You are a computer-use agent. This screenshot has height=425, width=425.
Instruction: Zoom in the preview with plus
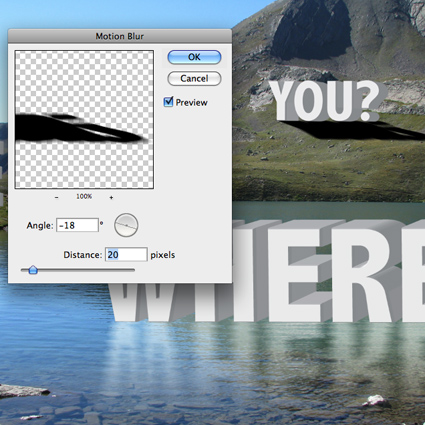click(x=111, y=197)
